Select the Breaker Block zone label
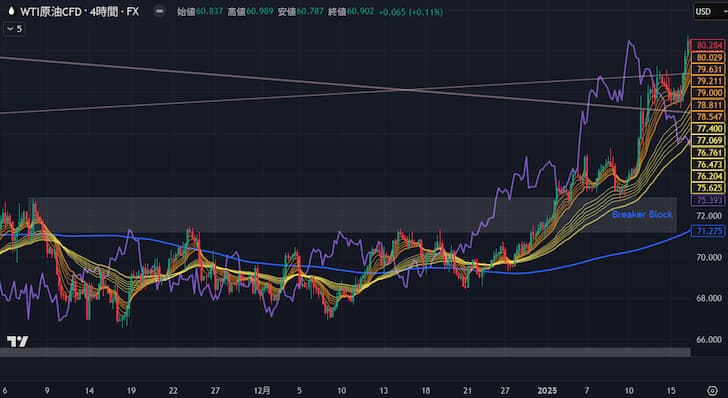The width and height of the screenshot is (728, 398). (642, 215)
